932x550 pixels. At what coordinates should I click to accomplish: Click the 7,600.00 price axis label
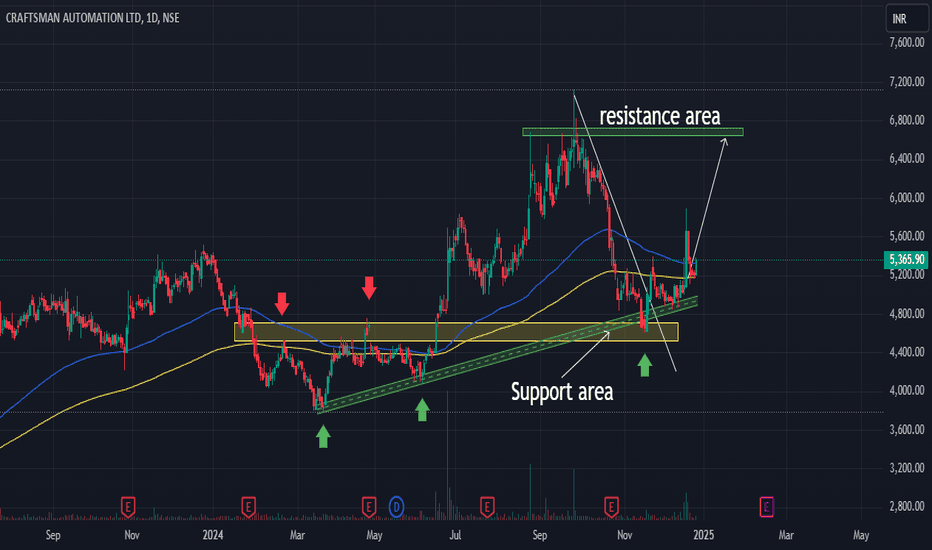pyautogui.click(x=906, y=43)
